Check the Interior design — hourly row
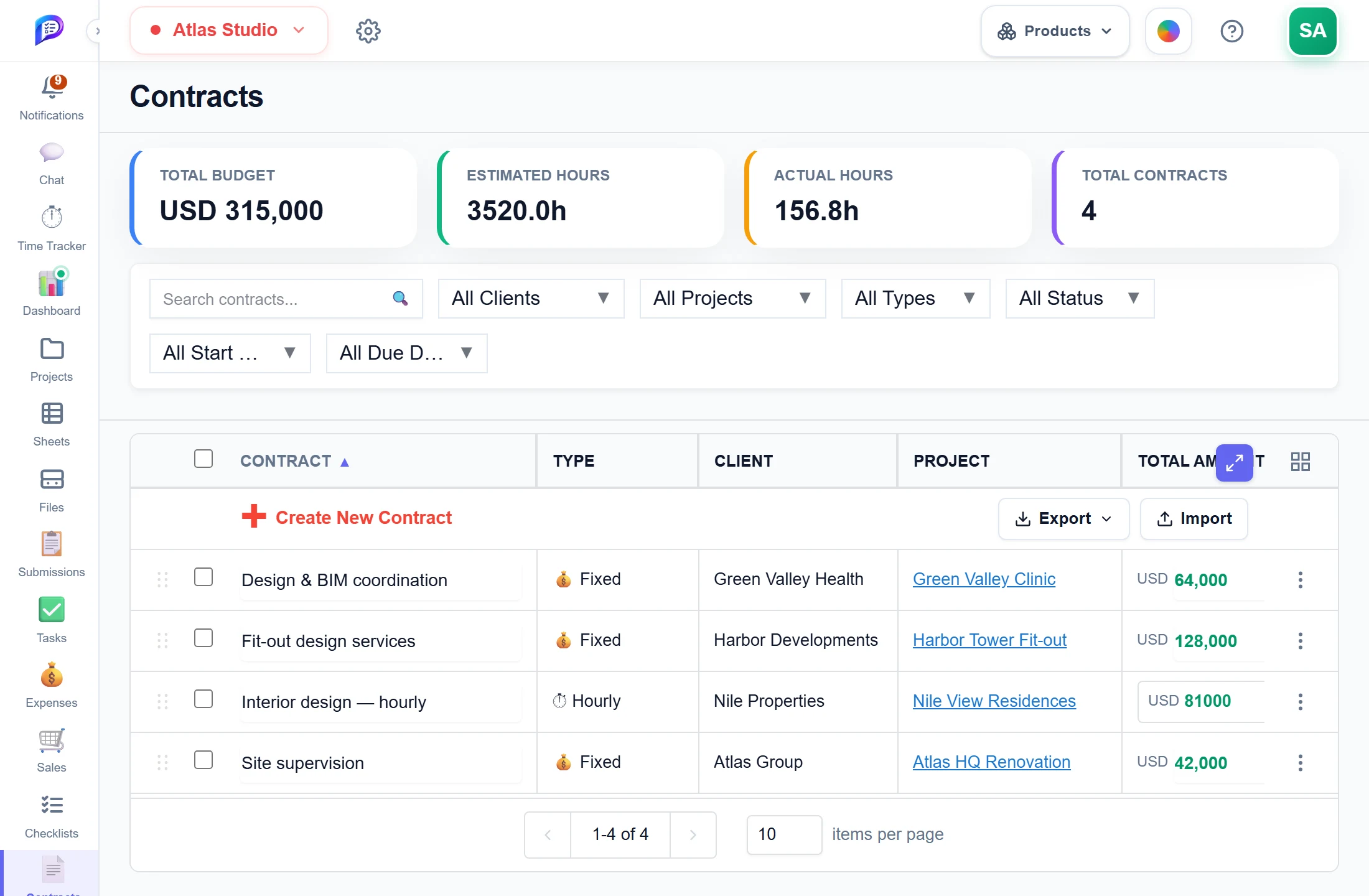This screenshot has width=1369, height=896. point(203,699)
